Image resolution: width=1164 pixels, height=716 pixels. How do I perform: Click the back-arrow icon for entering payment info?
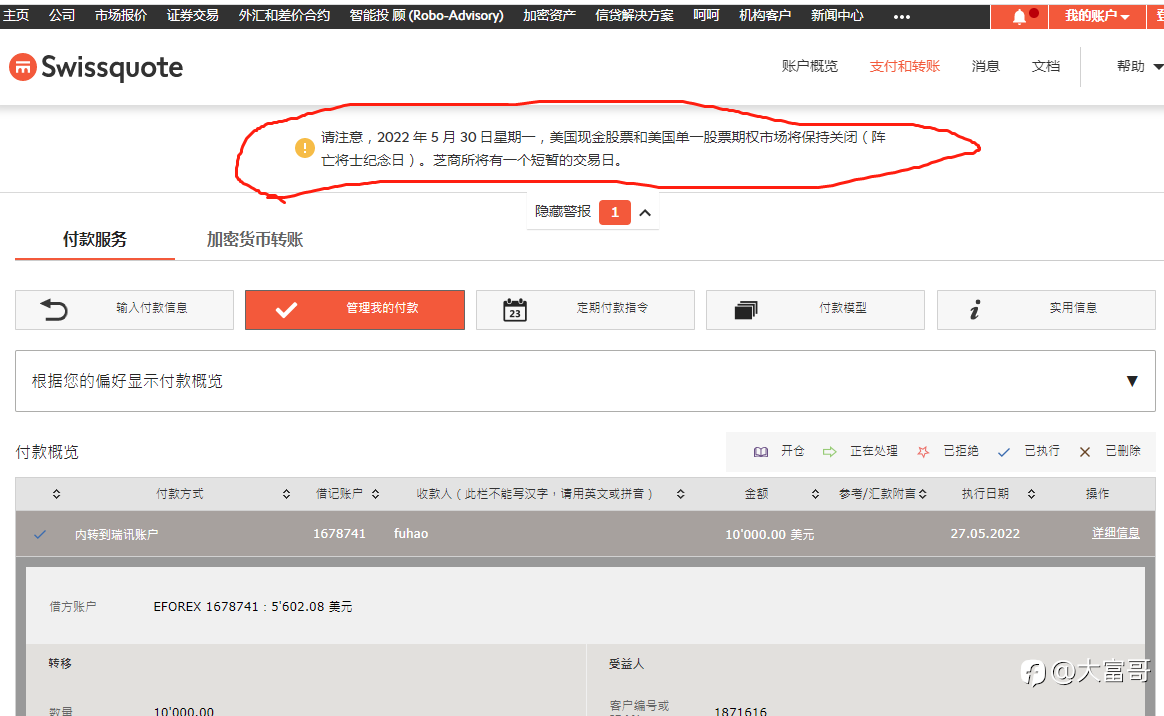tap(53, 309)
